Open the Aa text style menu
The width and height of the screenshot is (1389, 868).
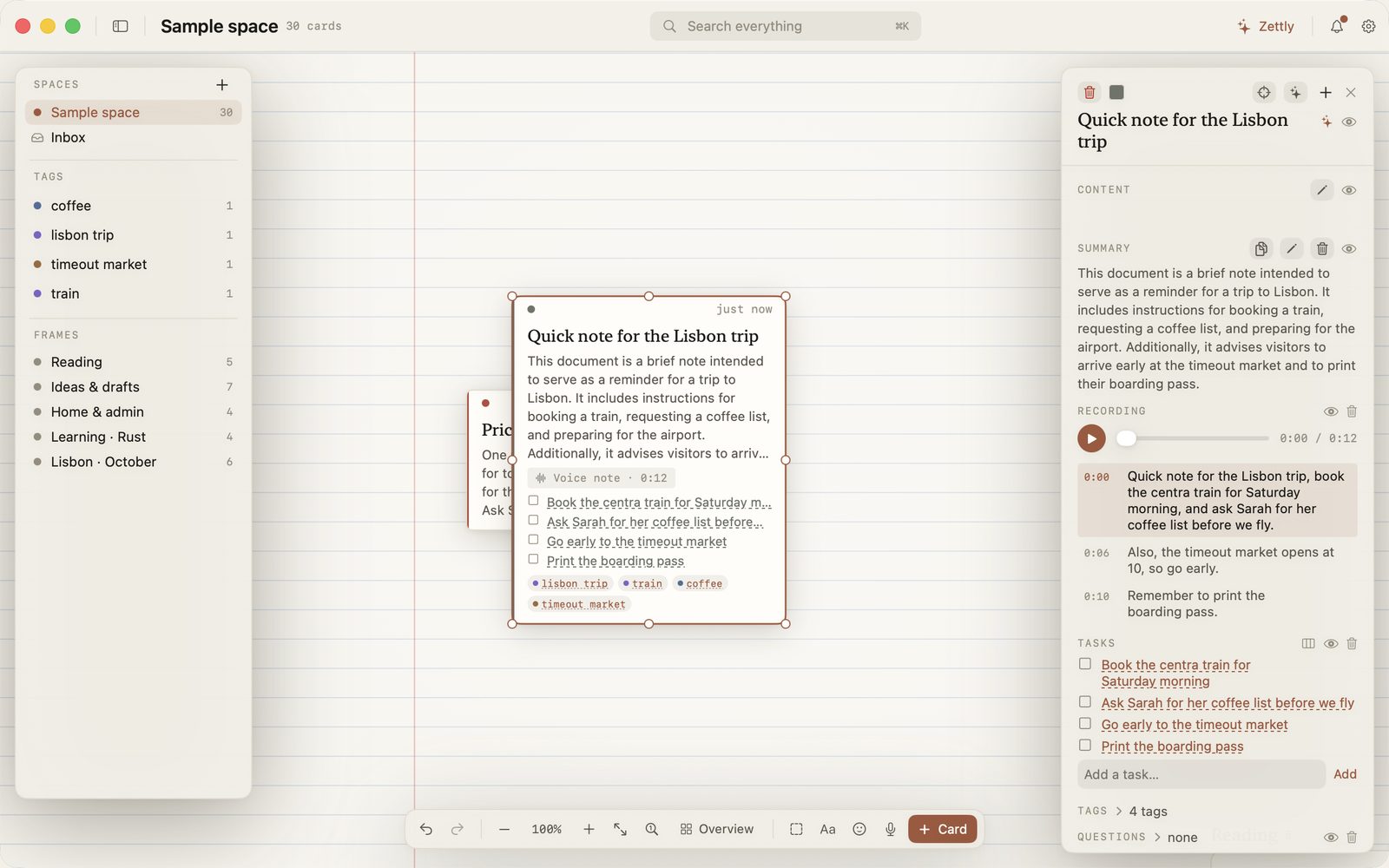tap(828, 829)
